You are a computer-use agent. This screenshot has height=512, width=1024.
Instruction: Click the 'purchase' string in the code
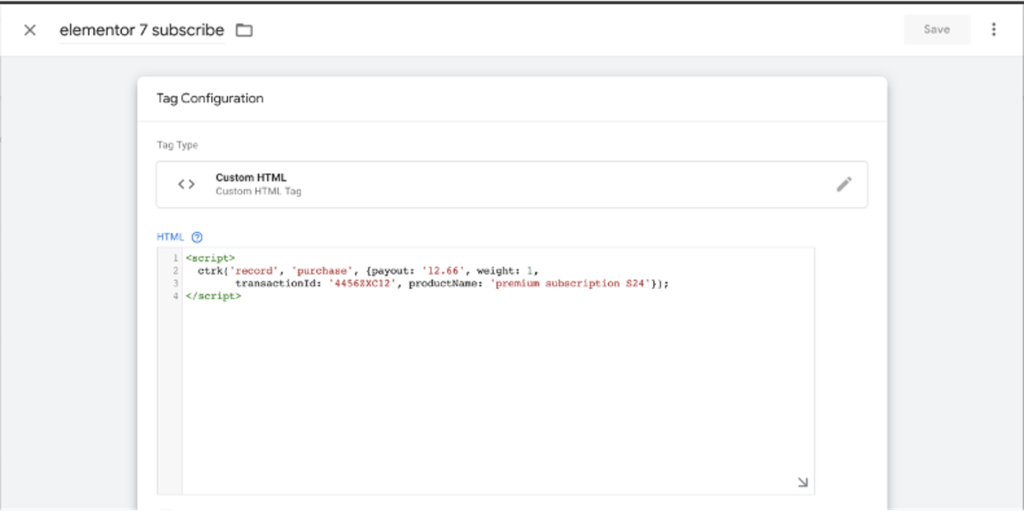coord(320,270)
